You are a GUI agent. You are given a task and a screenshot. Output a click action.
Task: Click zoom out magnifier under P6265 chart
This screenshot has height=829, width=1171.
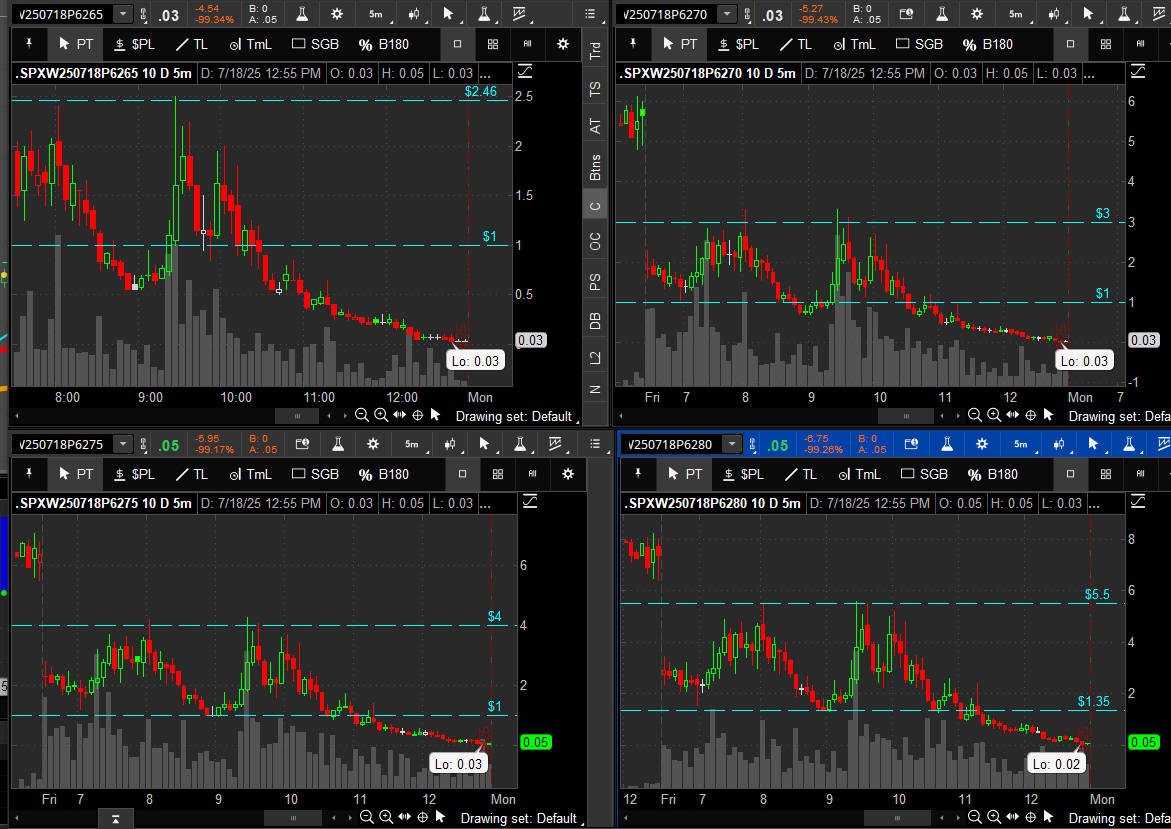(362, 415)
